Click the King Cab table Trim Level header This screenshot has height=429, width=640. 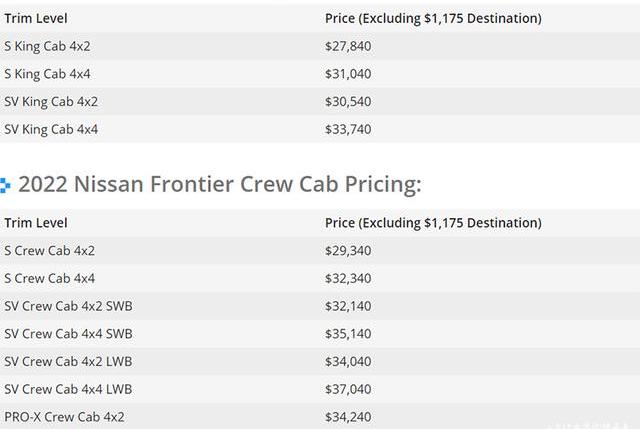pos(36,18)
